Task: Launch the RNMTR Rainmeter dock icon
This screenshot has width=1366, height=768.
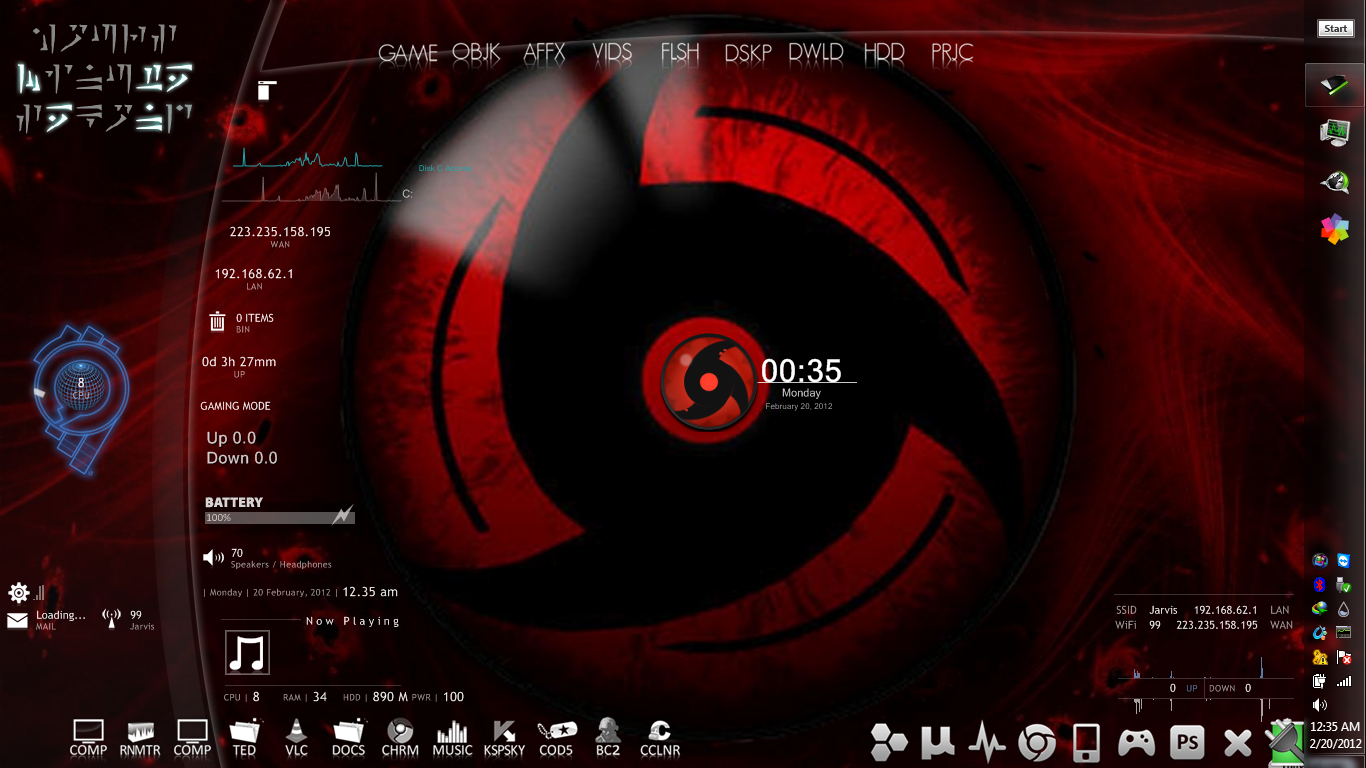Action: (140, 738)
